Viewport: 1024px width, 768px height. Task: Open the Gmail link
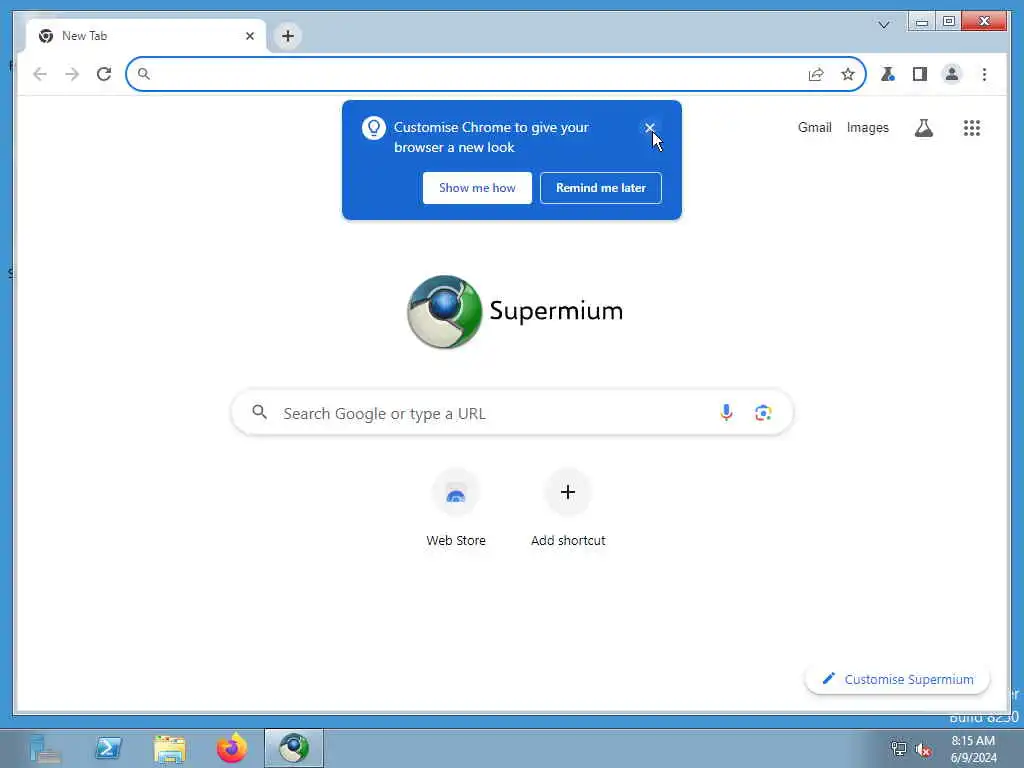point(814,128)
